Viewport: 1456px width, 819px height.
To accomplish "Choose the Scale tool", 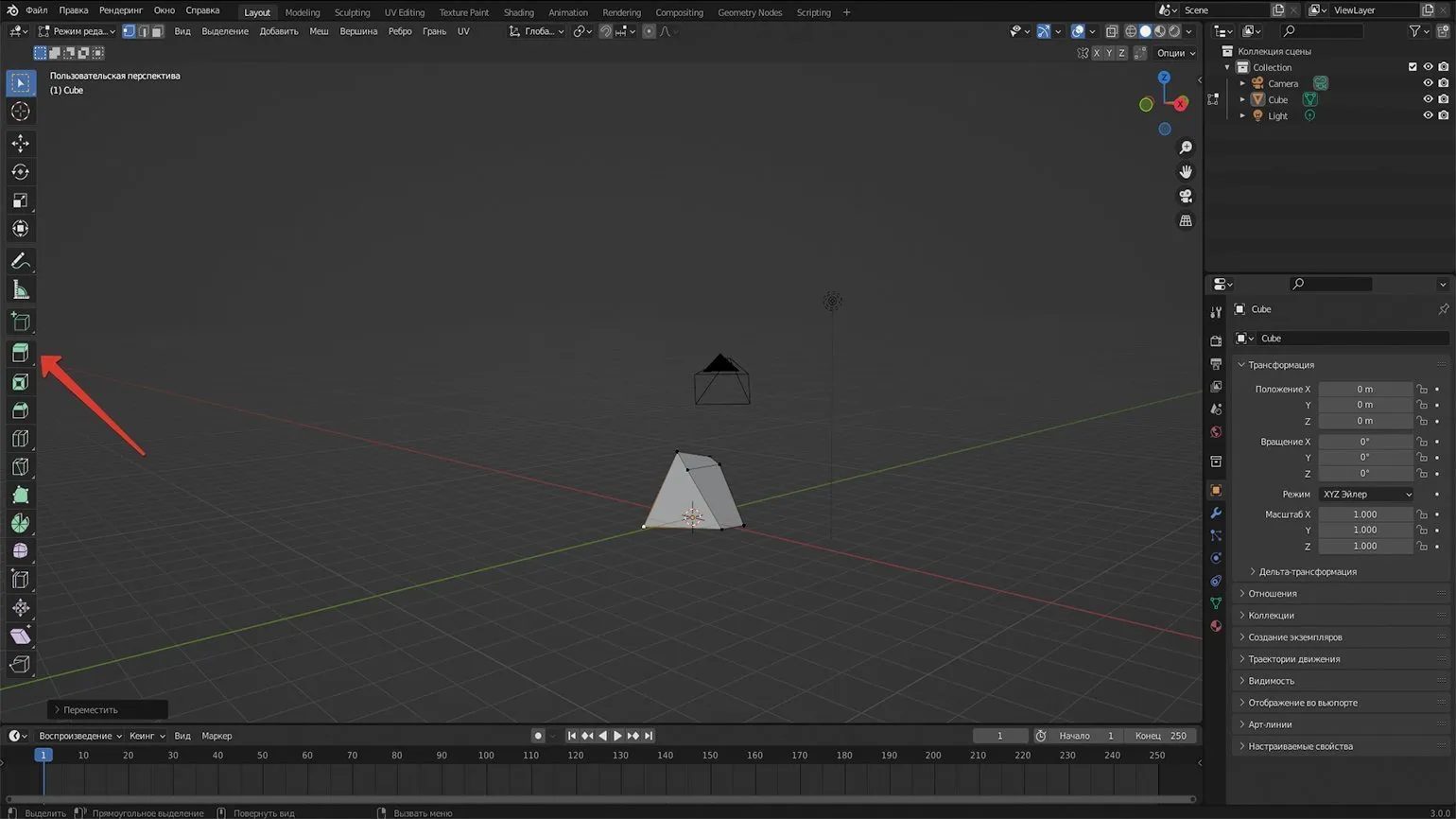I will [x=20, y=200].
